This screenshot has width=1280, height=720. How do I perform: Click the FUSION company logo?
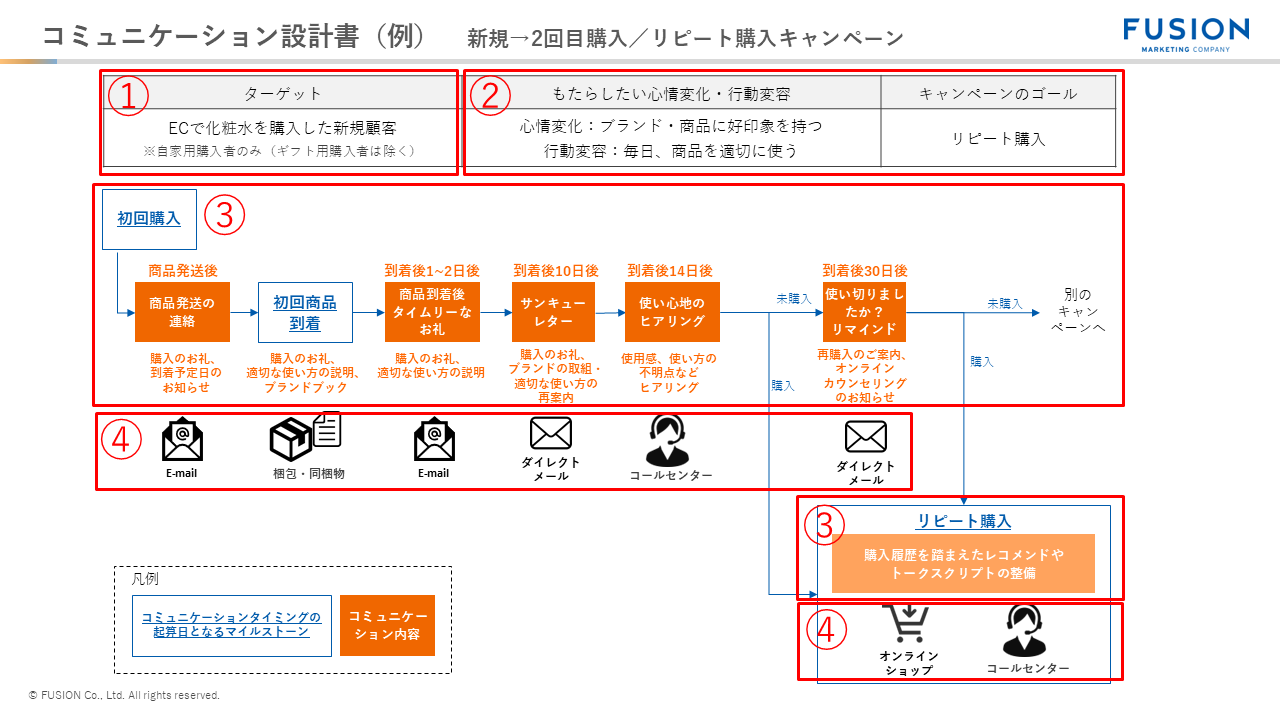tap(1184, 31)
